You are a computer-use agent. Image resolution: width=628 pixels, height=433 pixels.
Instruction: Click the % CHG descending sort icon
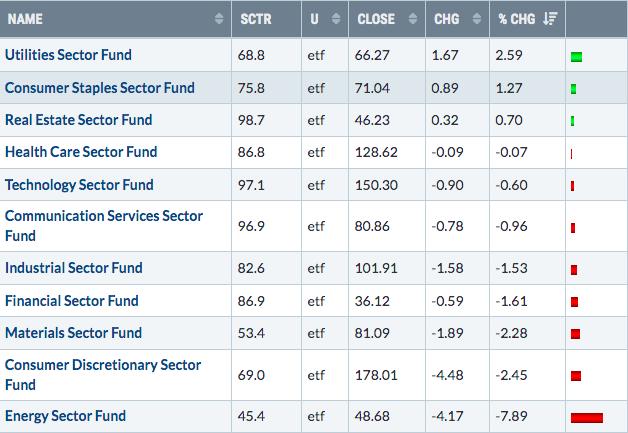pyautogui.click(x=550, y=18)
